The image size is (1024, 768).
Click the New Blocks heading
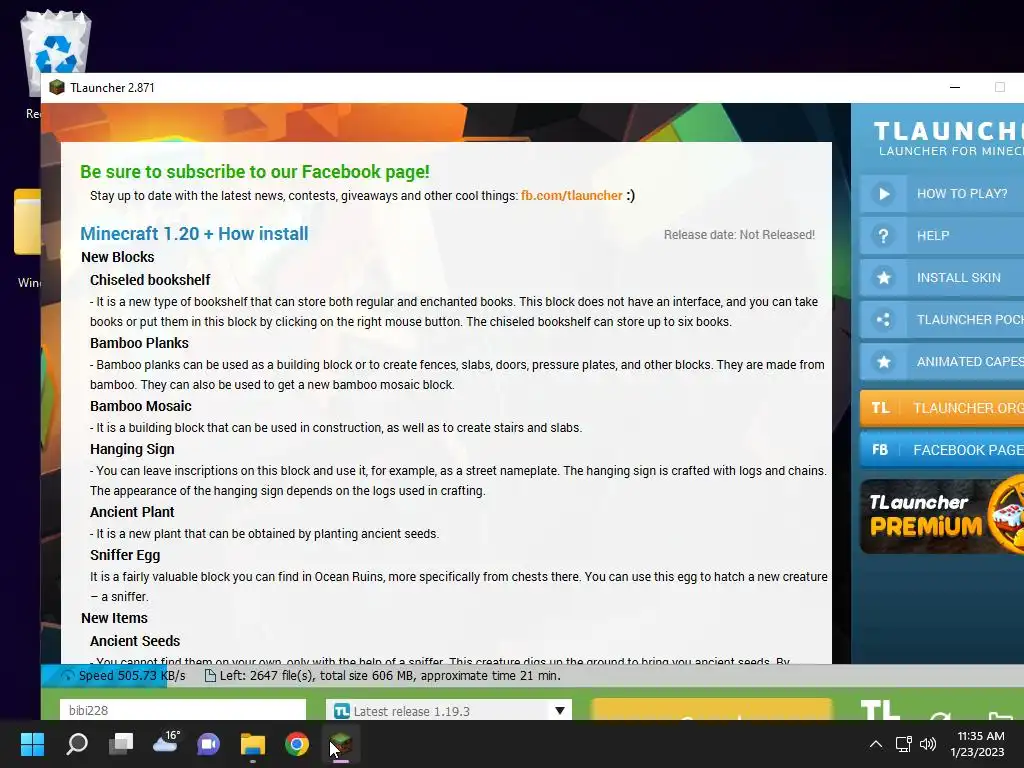click(x=118, y=257)
